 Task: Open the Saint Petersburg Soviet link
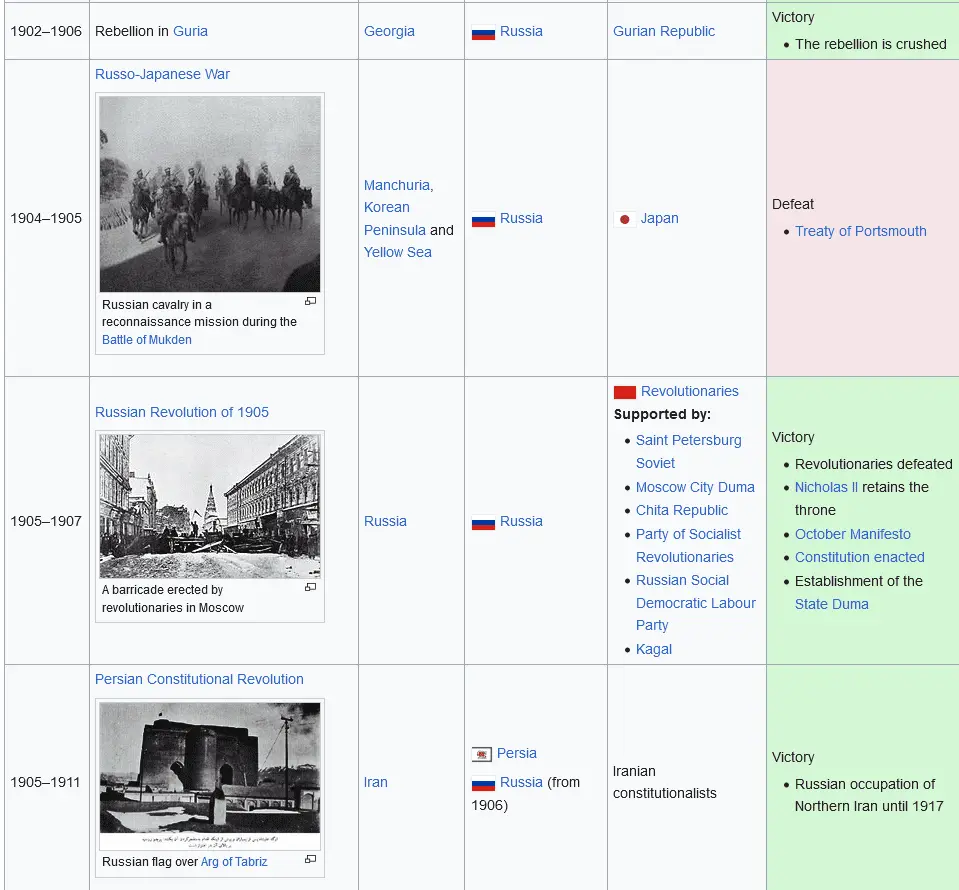point(688,440)
